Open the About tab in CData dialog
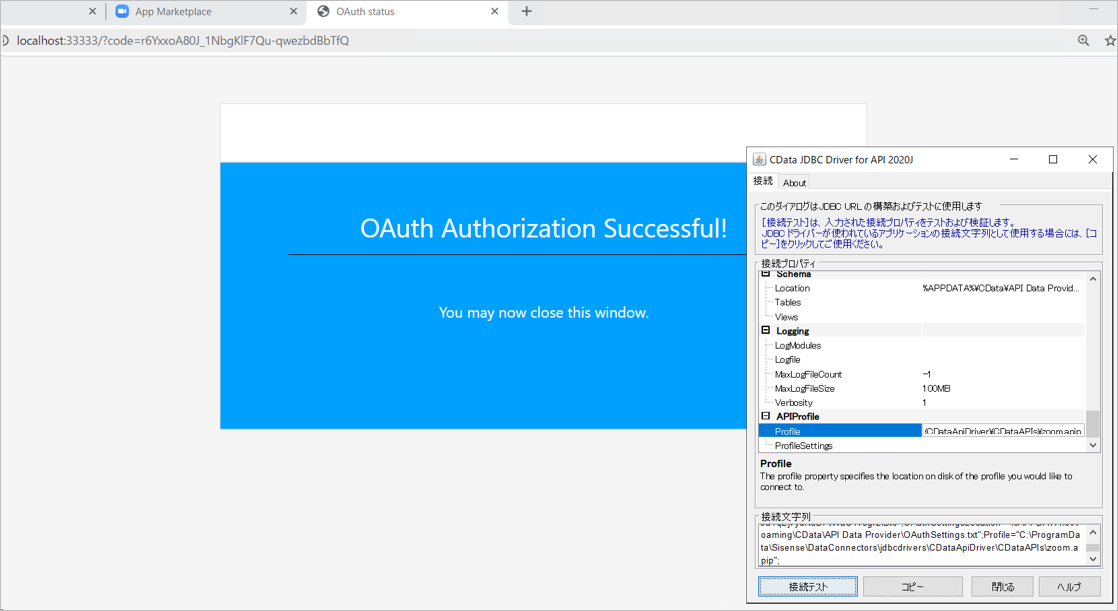Image resolution: width=1118 pixels, height=611 pixels. coord(794,183)
